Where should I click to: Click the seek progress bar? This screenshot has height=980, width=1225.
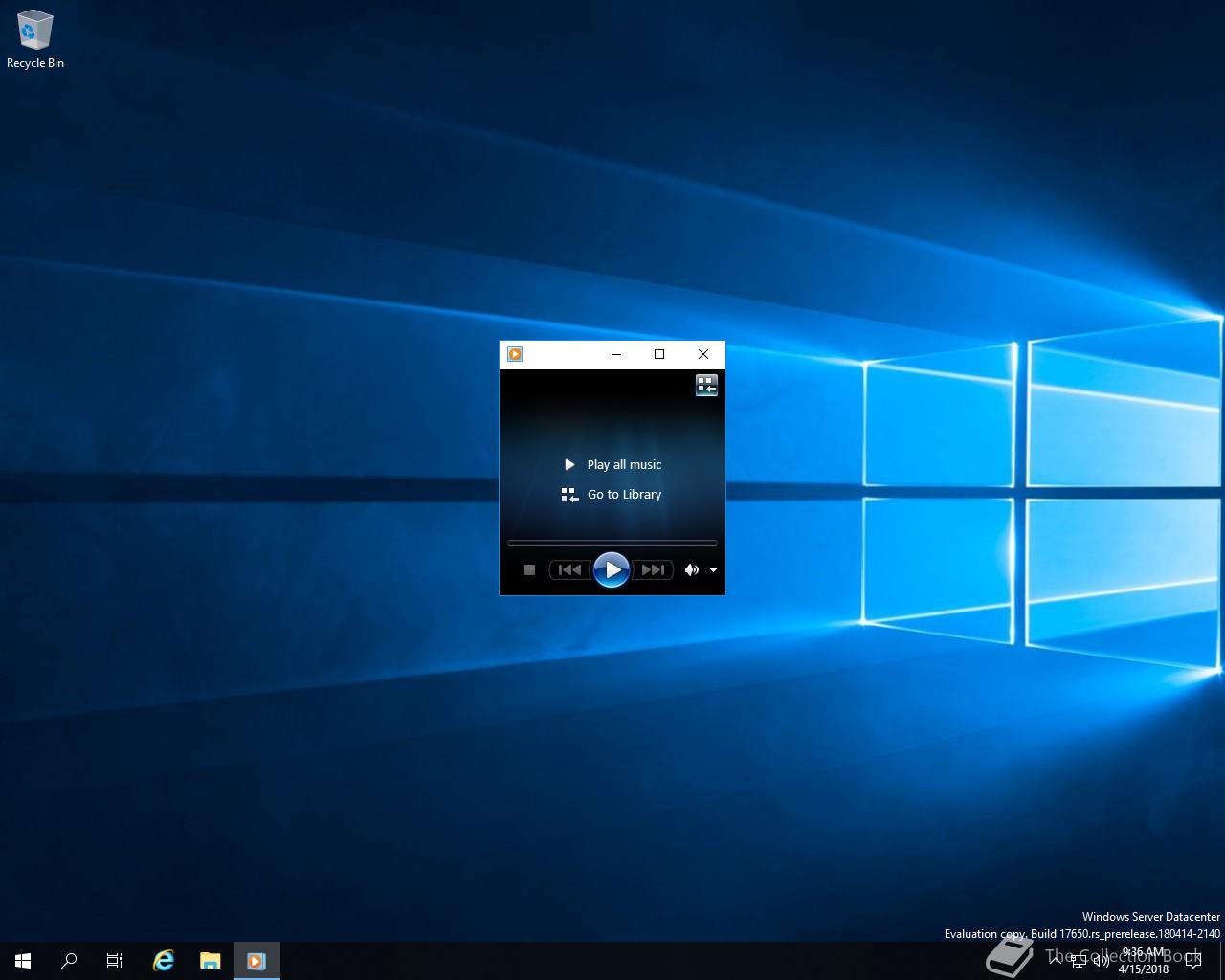coord(612,543)
